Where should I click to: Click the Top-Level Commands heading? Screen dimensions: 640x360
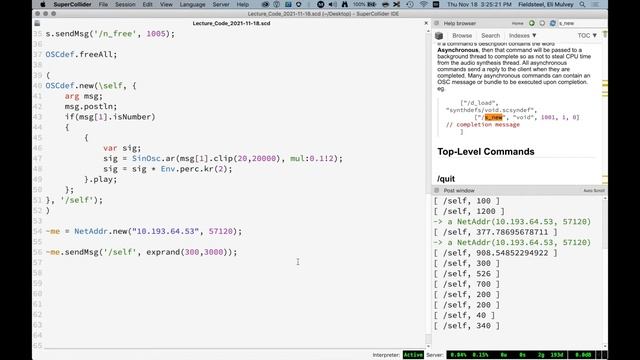tap(486, 151)
